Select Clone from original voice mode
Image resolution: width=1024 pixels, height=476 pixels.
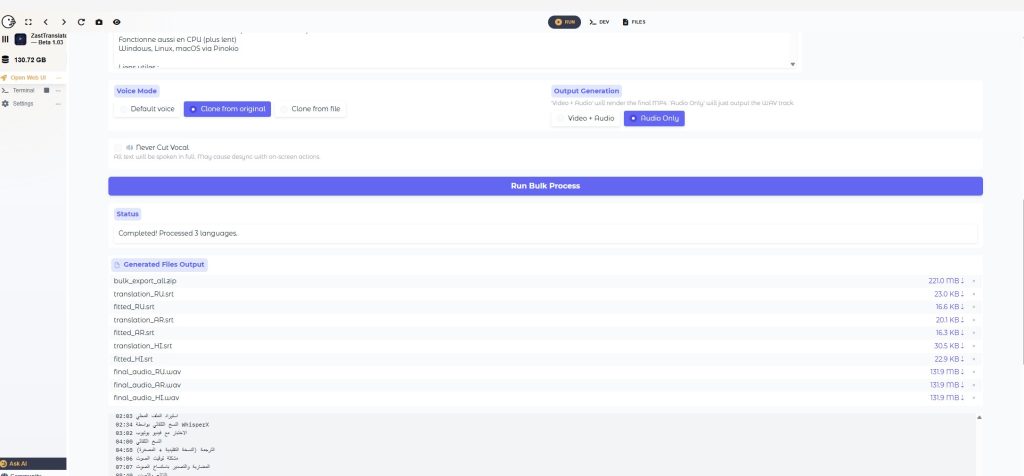click(227, 109)
